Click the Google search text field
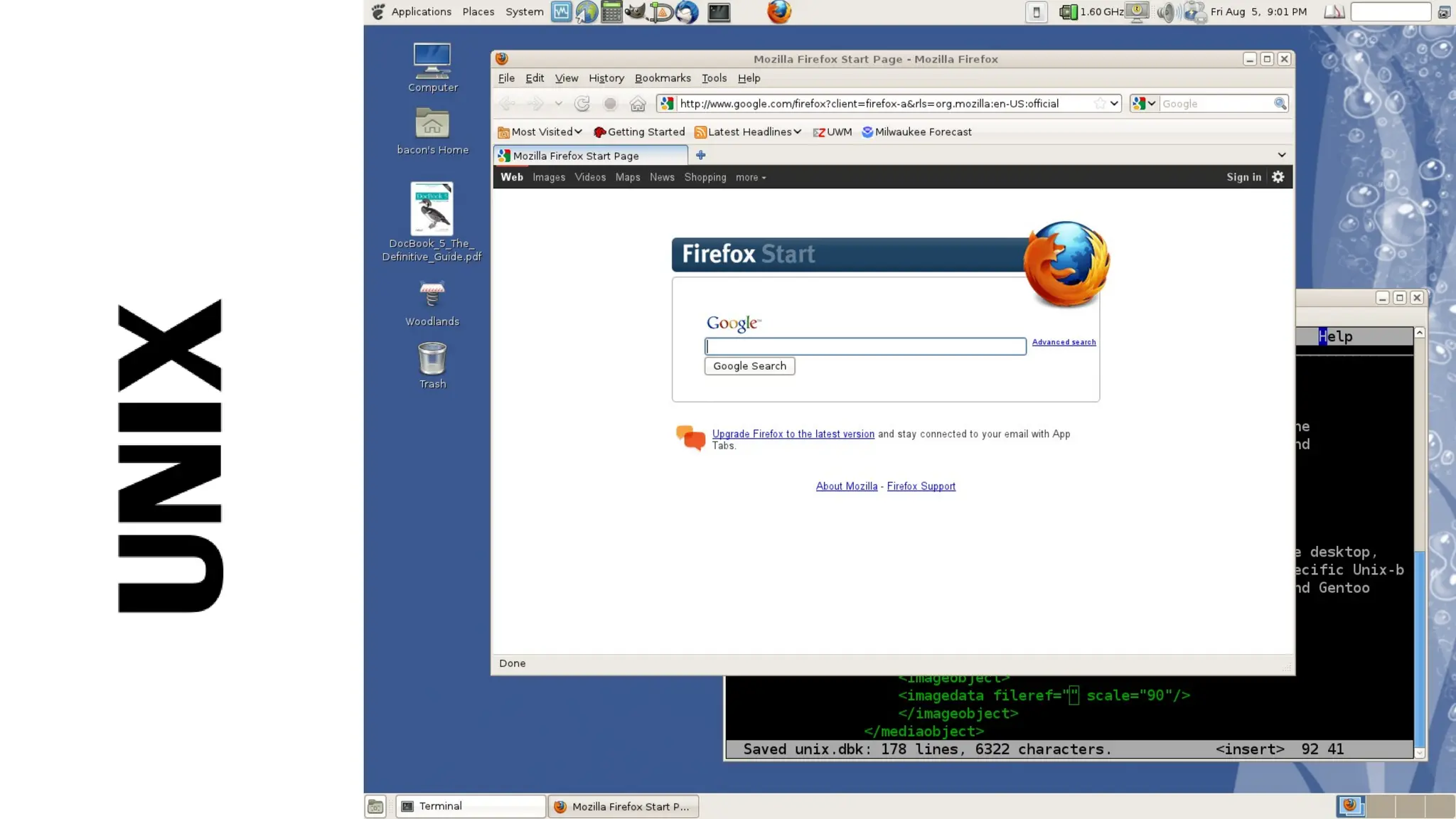Image resolution: width=1456 pixels, height=819 pixels. coord(864,346)
